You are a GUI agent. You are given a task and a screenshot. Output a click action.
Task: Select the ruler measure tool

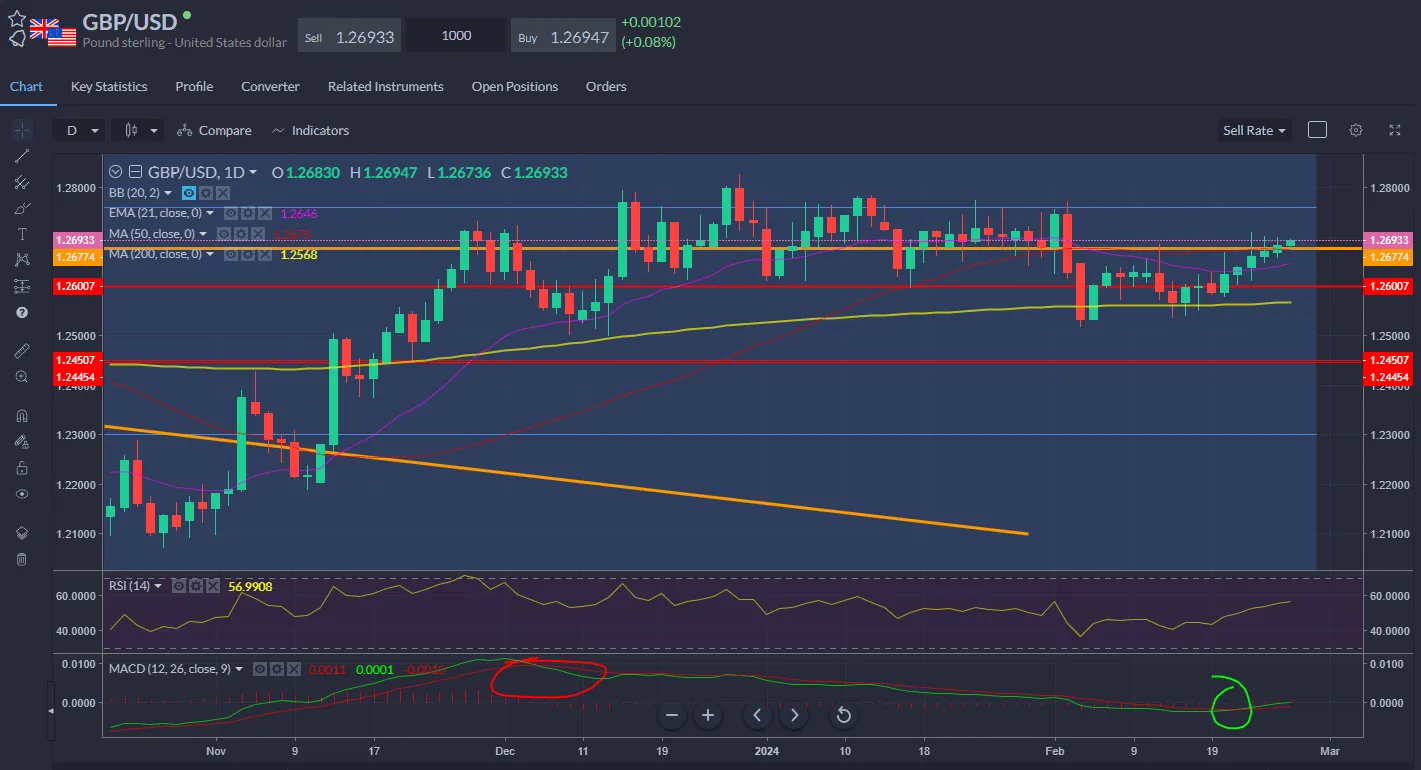coord(22,350)
